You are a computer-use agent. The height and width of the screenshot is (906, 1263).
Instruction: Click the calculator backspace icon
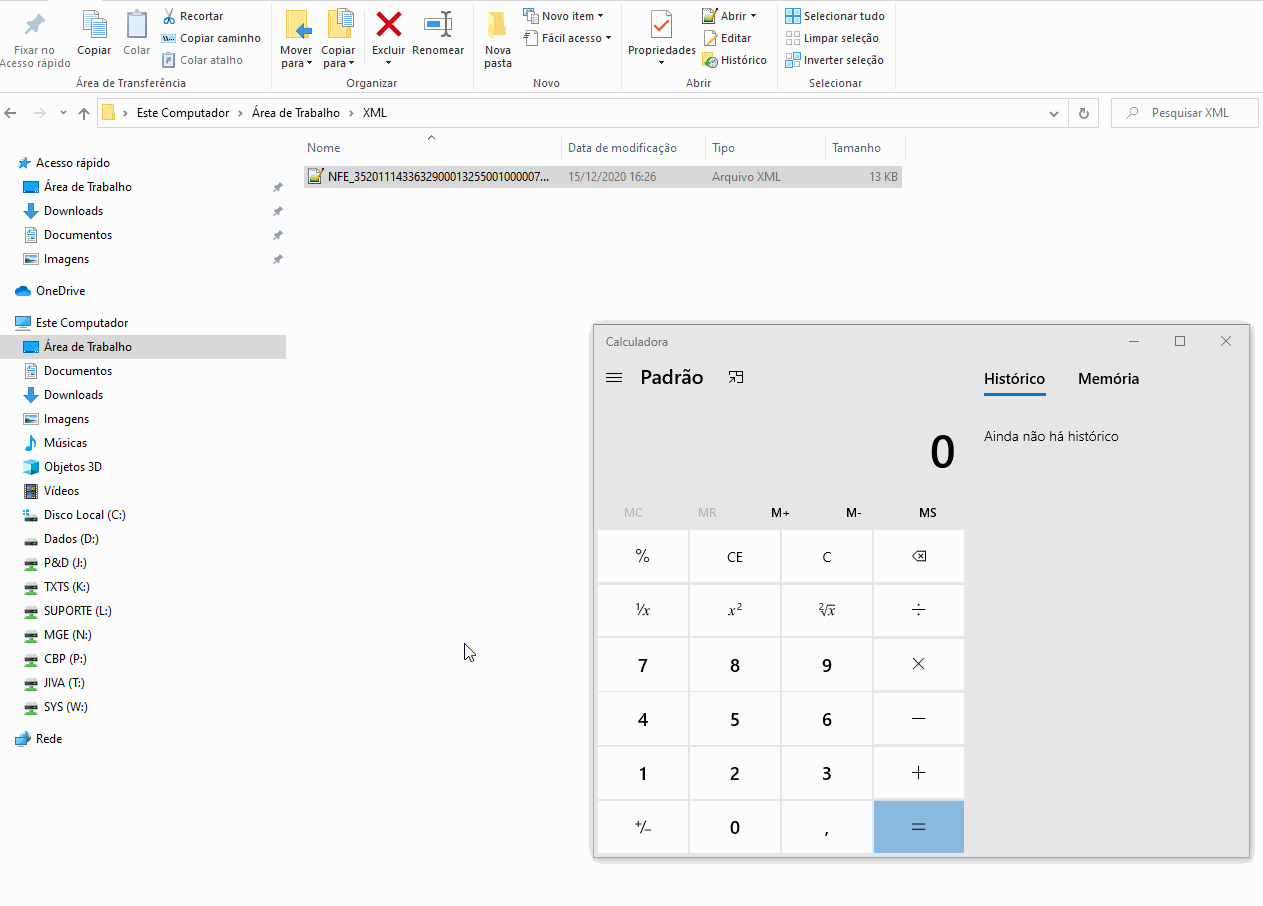919,557
